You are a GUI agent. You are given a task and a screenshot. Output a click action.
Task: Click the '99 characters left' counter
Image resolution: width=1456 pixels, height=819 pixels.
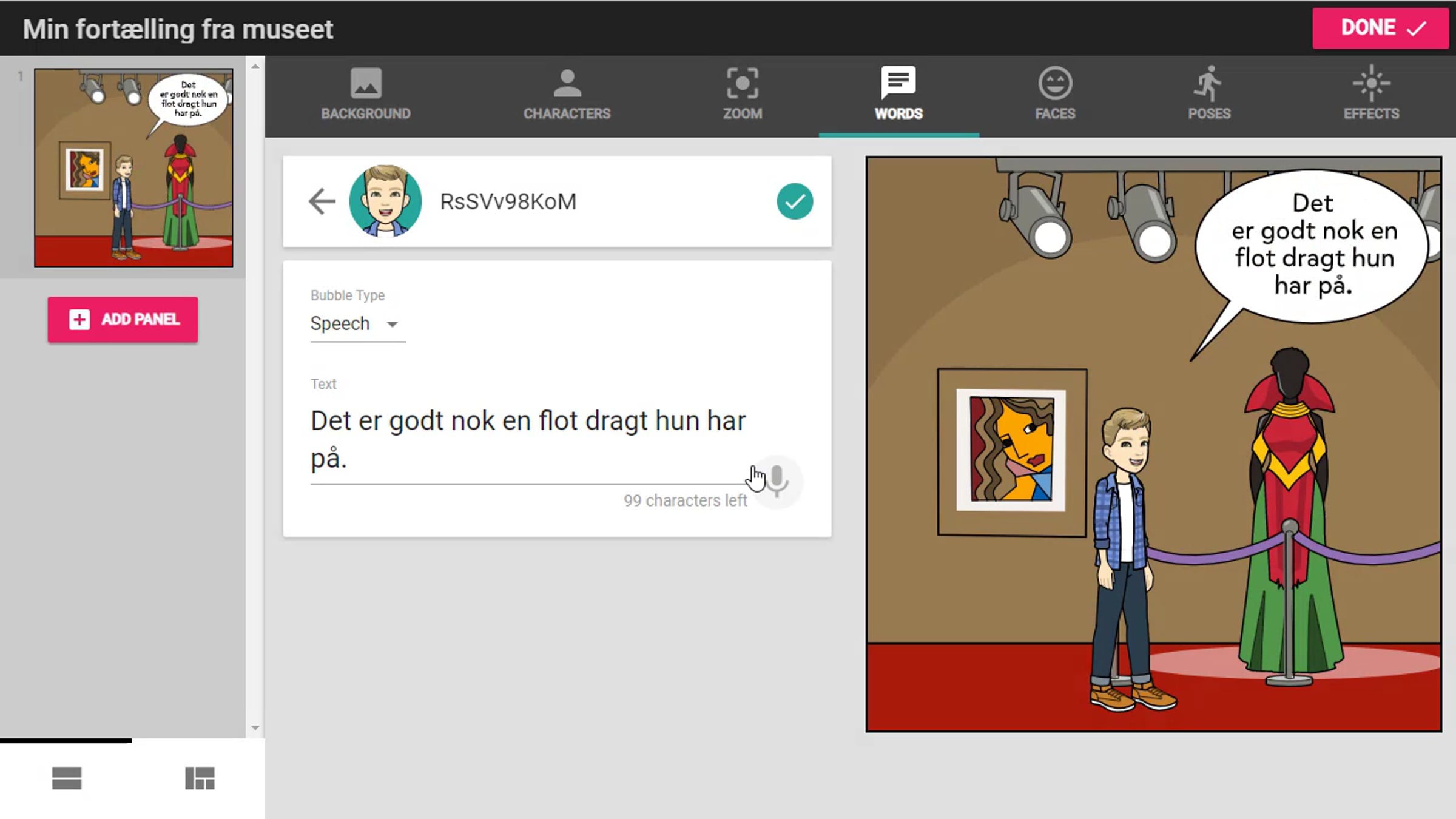(x=686, y=500)
